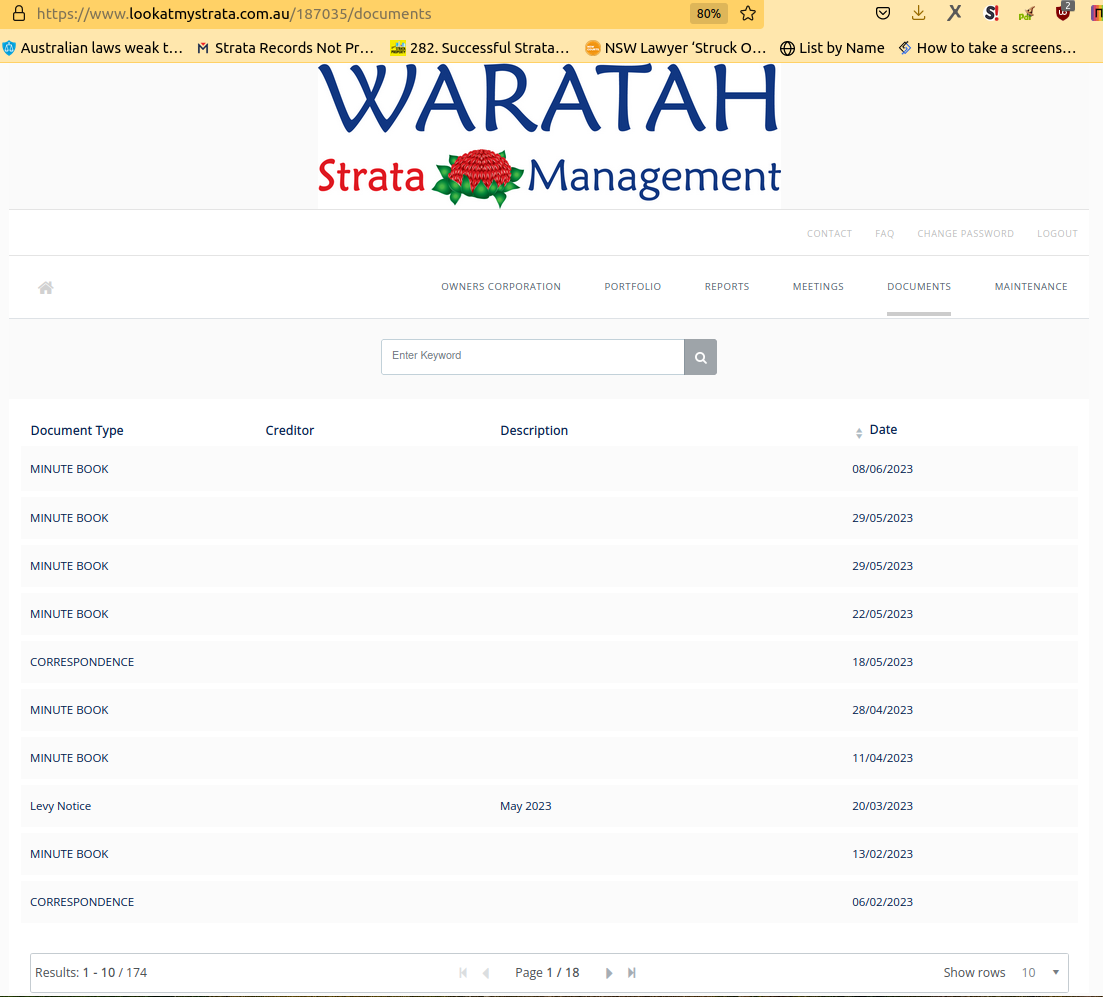Viewport: 1103px width, 997px height.
Task: Click the Description column header
Action: (x=534, y=431)
